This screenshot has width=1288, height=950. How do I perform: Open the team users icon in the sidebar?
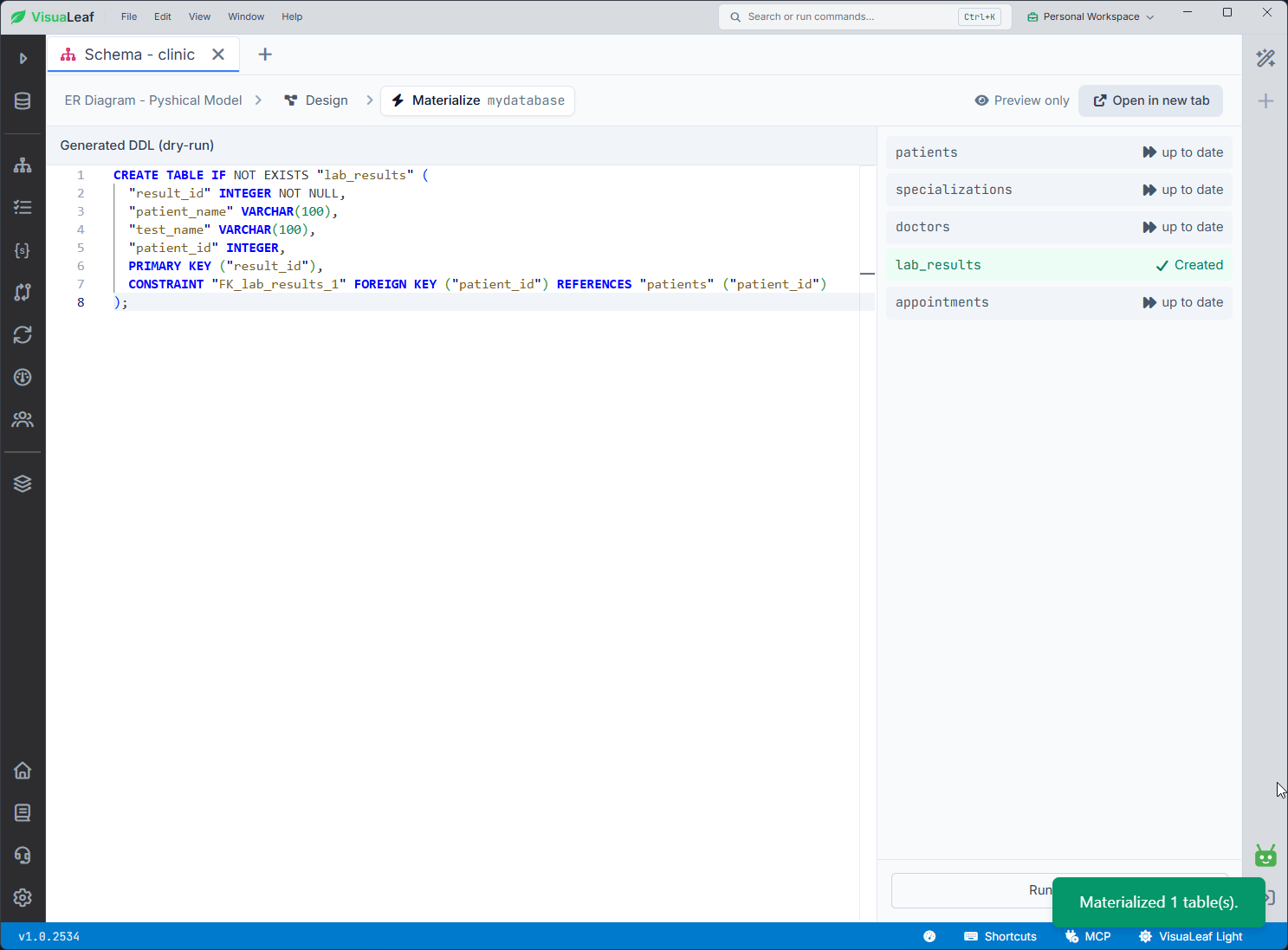click(x=23, y=419)
